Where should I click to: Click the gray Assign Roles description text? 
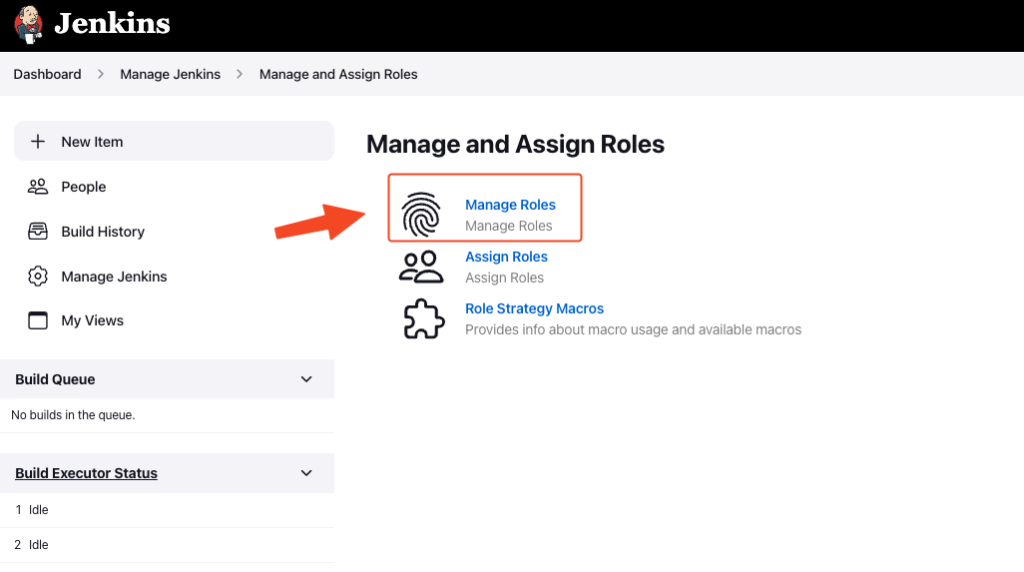(504, 278)
